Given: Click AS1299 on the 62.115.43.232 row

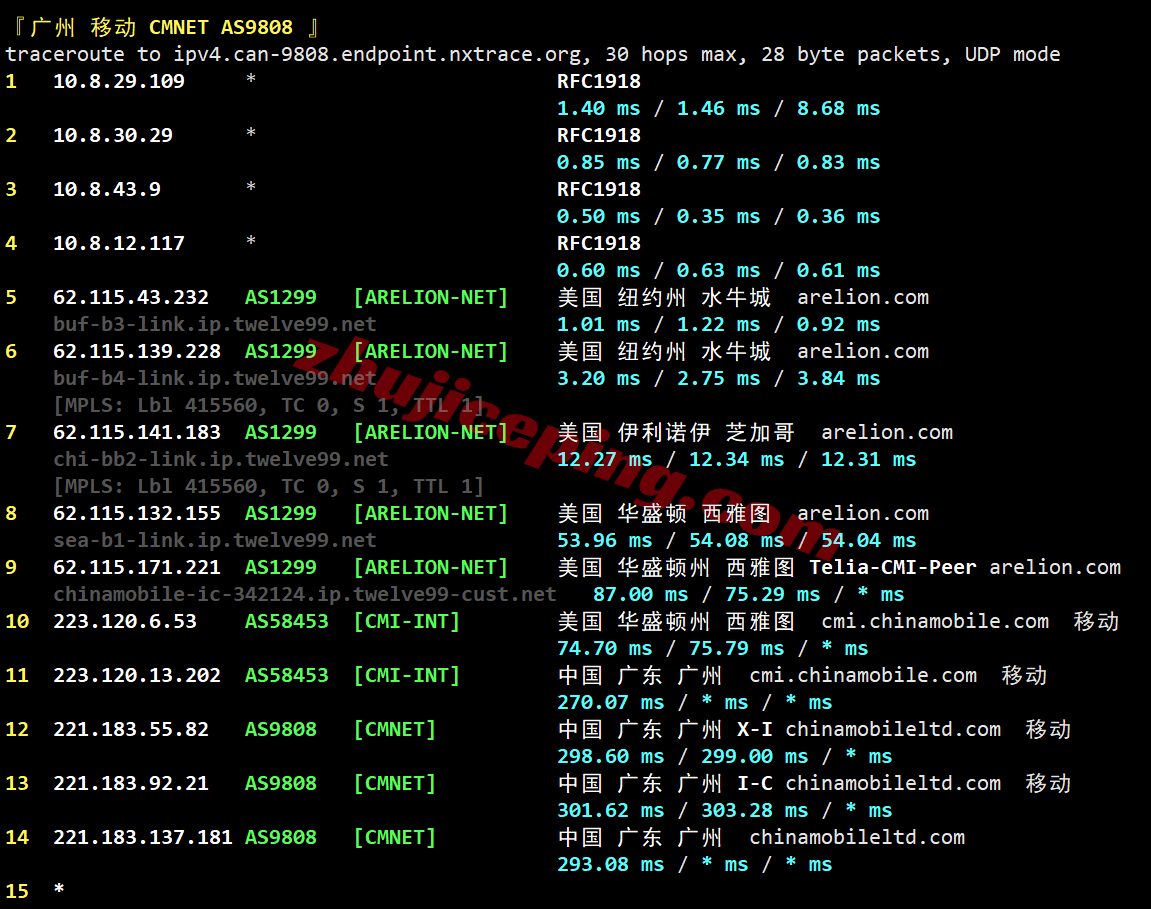Looking at the screenshot, I should [x=280, y=297].
